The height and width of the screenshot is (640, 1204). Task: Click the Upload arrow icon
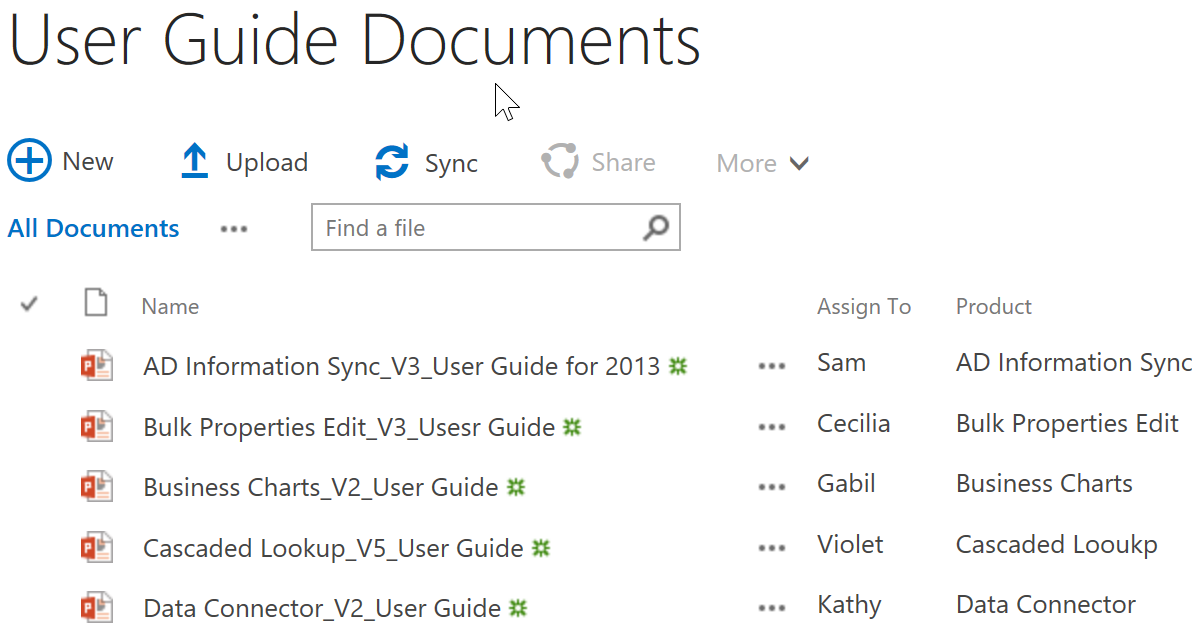coord(194,162)
